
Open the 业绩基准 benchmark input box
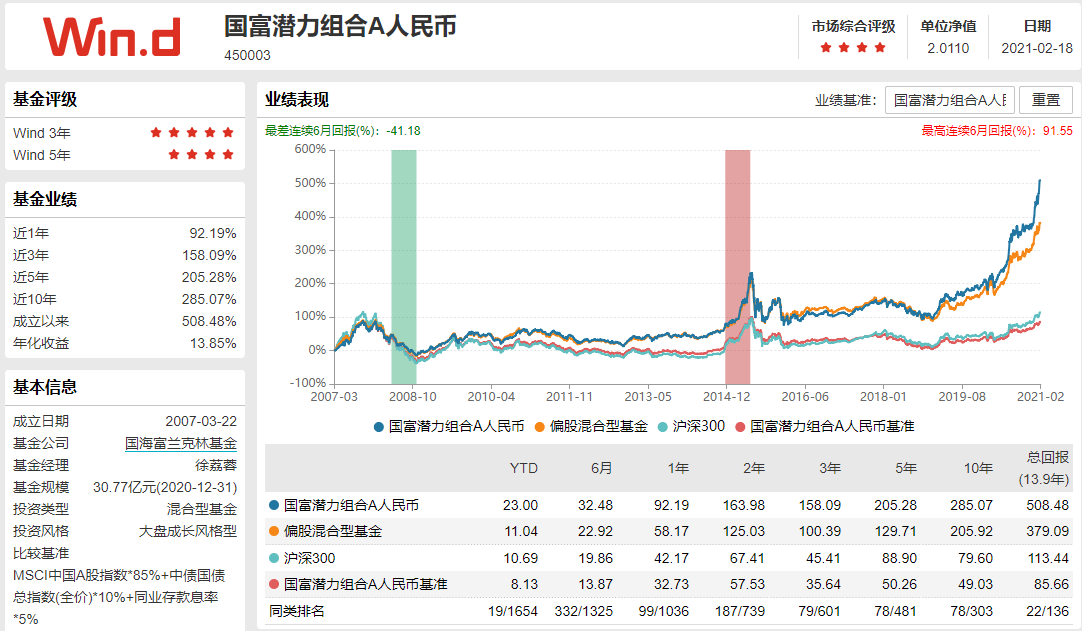click(x=950, y=100)
